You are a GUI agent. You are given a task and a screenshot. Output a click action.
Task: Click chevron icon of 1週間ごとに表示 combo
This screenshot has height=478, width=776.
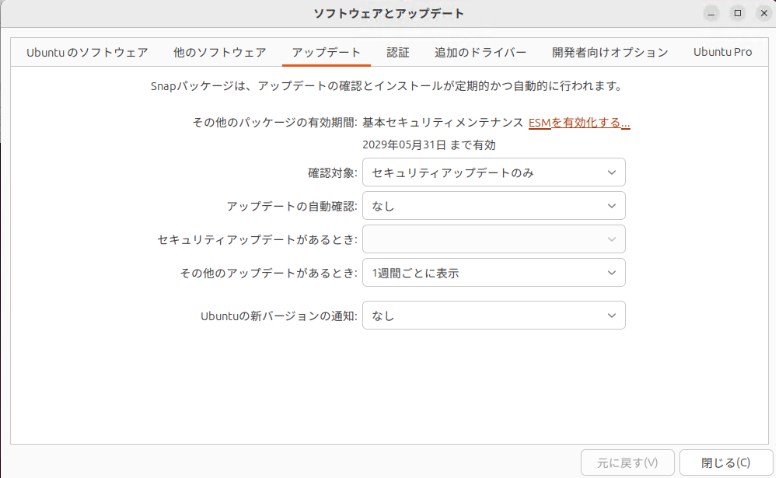612,272
